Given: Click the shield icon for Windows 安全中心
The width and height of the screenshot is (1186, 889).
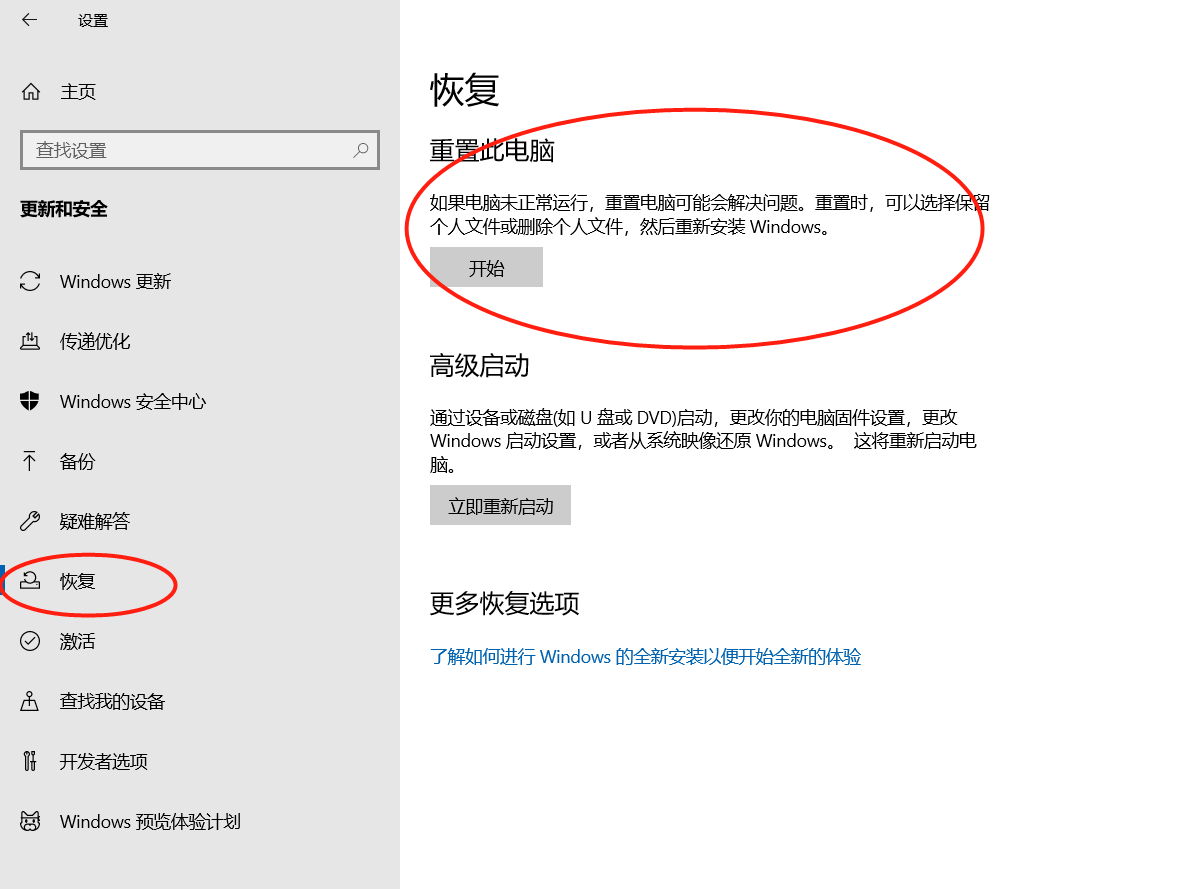Looking at the screenshot, I should point(31,402).
